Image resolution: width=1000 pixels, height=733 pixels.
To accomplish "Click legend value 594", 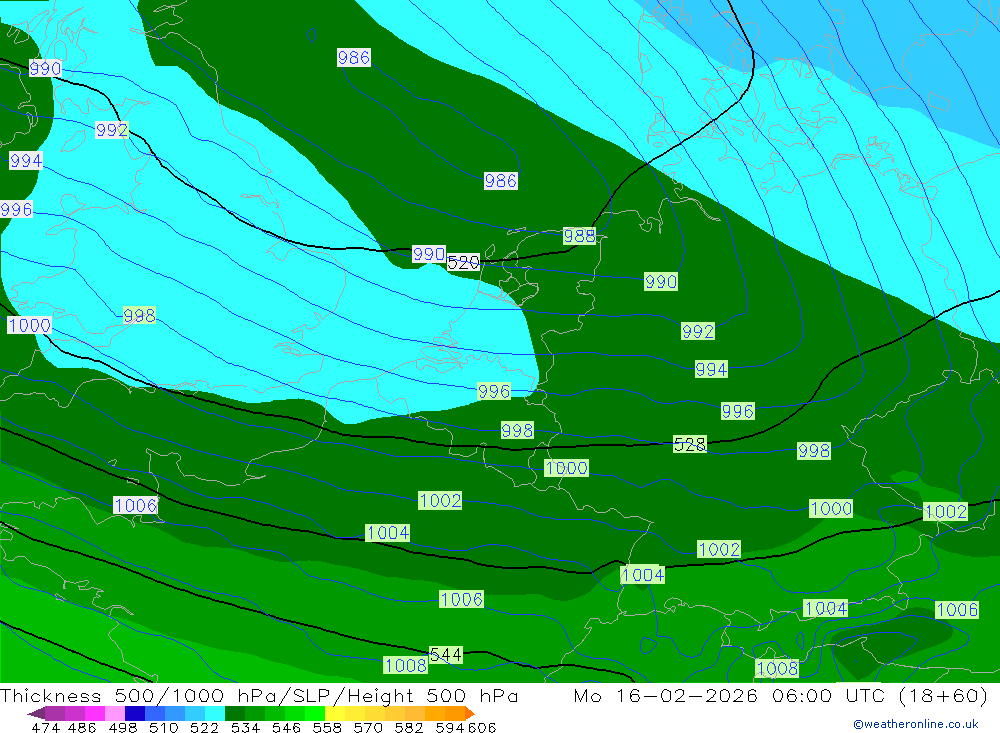I will click(450, 727).
